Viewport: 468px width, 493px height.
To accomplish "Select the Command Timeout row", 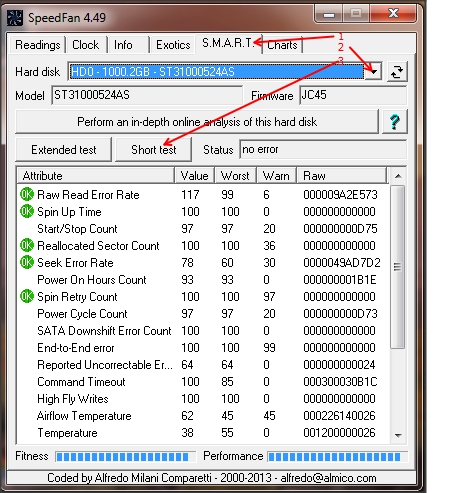I will coord(203,382).
